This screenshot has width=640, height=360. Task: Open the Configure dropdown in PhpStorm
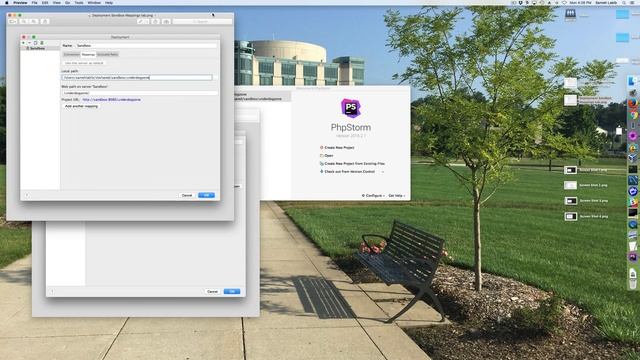click(x=373, y=196)
